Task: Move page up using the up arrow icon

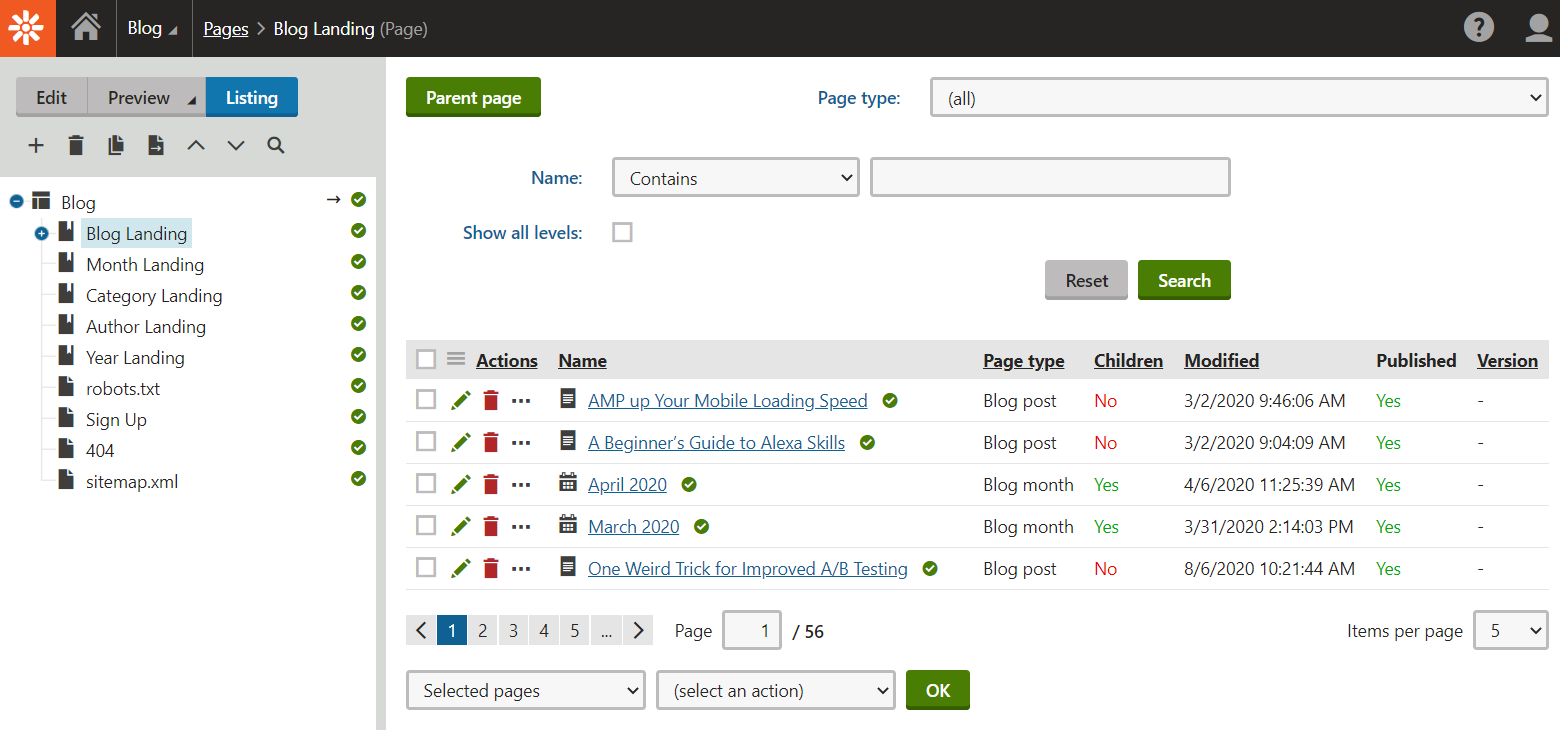Action: pos(196,145)
